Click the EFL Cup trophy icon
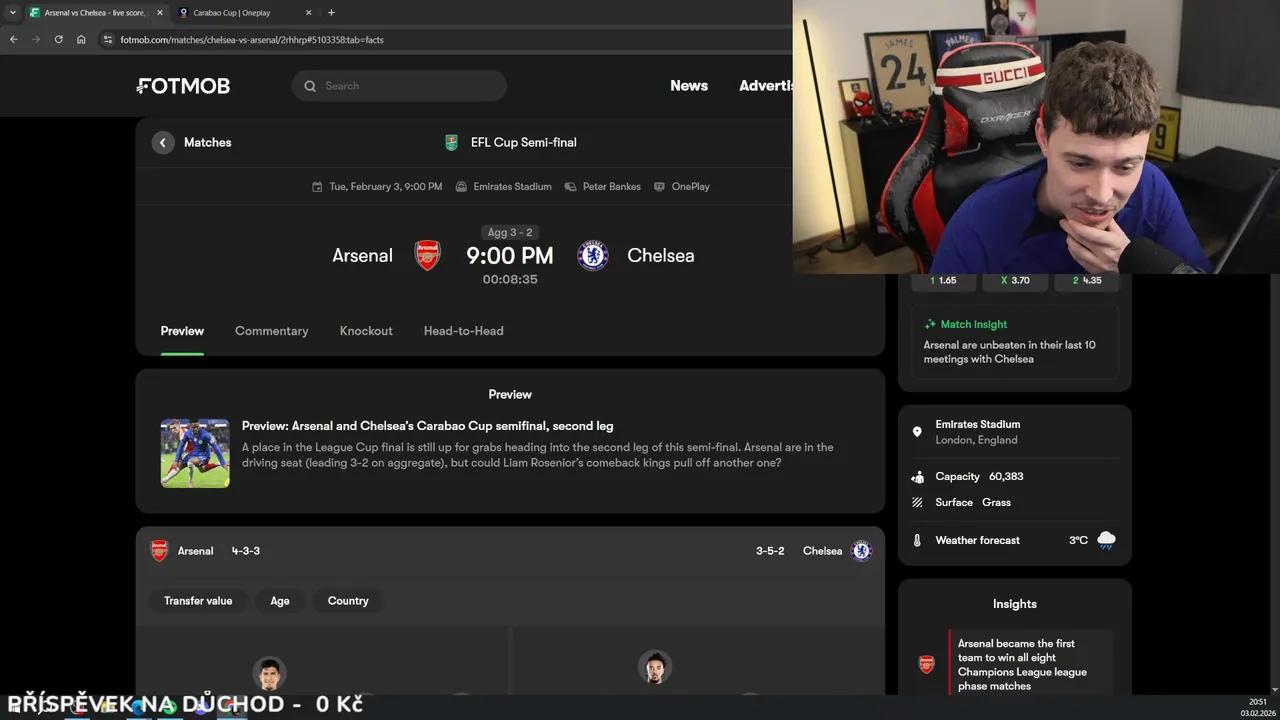Image resolution: width=1280 pixels, height=720 pixels. coord(452,143)
